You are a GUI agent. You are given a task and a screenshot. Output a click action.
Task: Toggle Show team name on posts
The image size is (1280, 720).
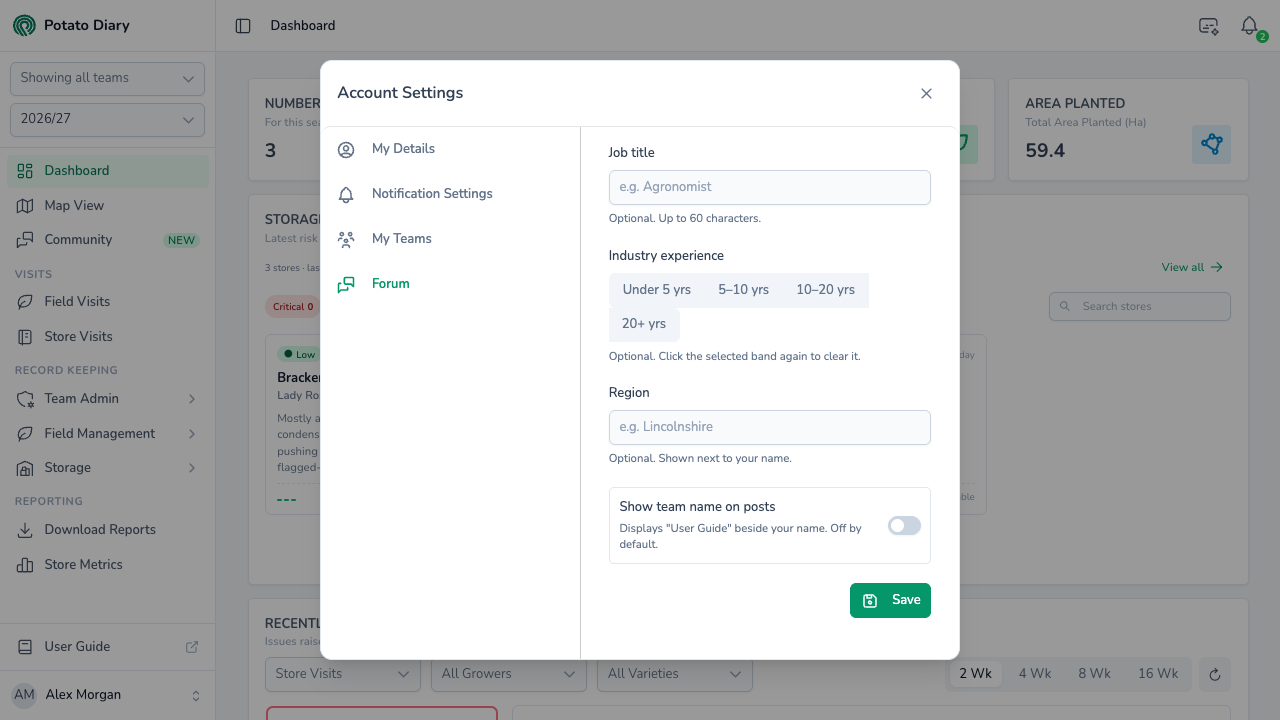[904, 526]
